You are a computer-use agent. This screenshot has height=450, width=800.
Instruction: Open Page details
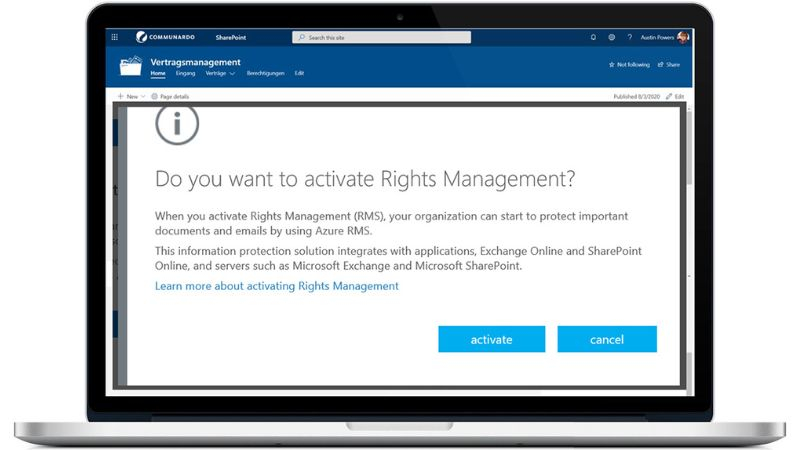point(170,96)
